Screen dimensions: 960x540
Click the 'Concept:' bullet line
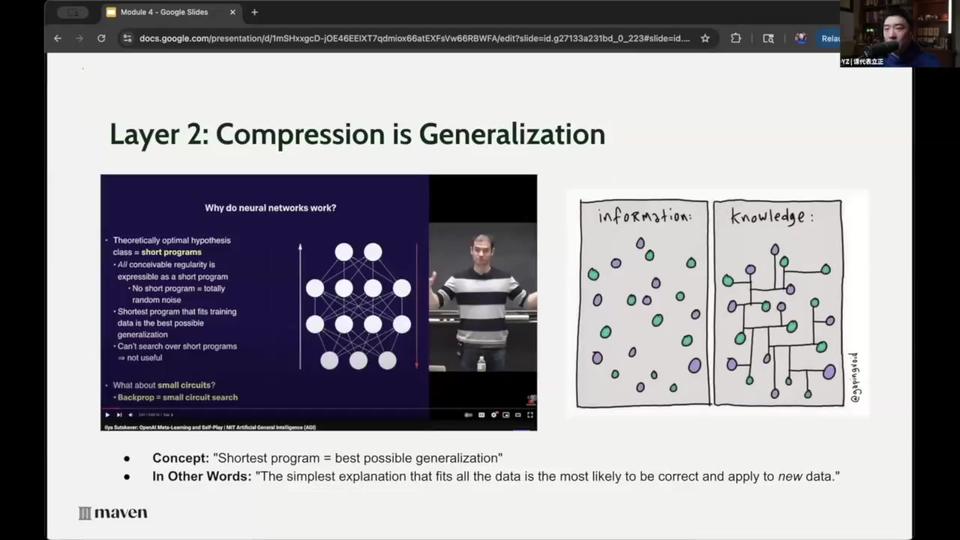click(x=328, y=458)
